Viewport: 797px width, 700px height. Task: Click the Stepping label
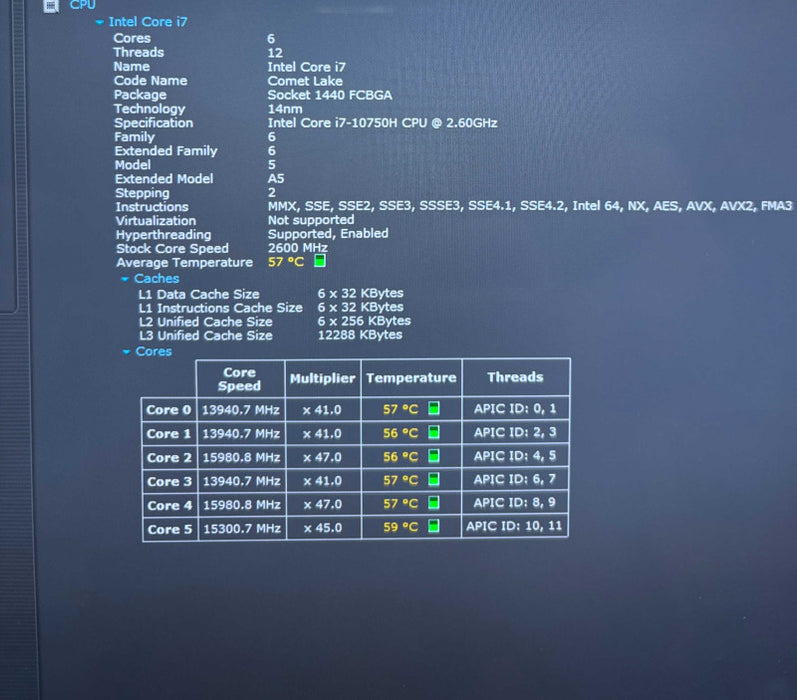pyautogui.click(x=142, y=193)
